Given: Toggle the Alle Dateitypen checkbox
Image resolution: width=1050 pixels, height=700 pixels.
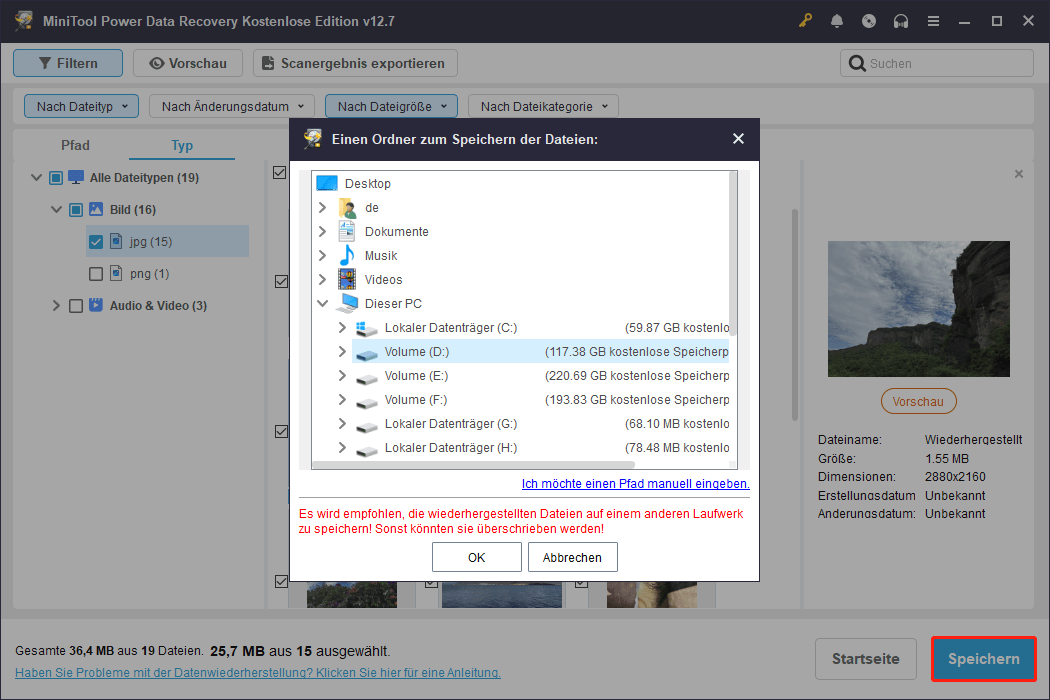Looking at the screenshot, I should tap(56, 178).
